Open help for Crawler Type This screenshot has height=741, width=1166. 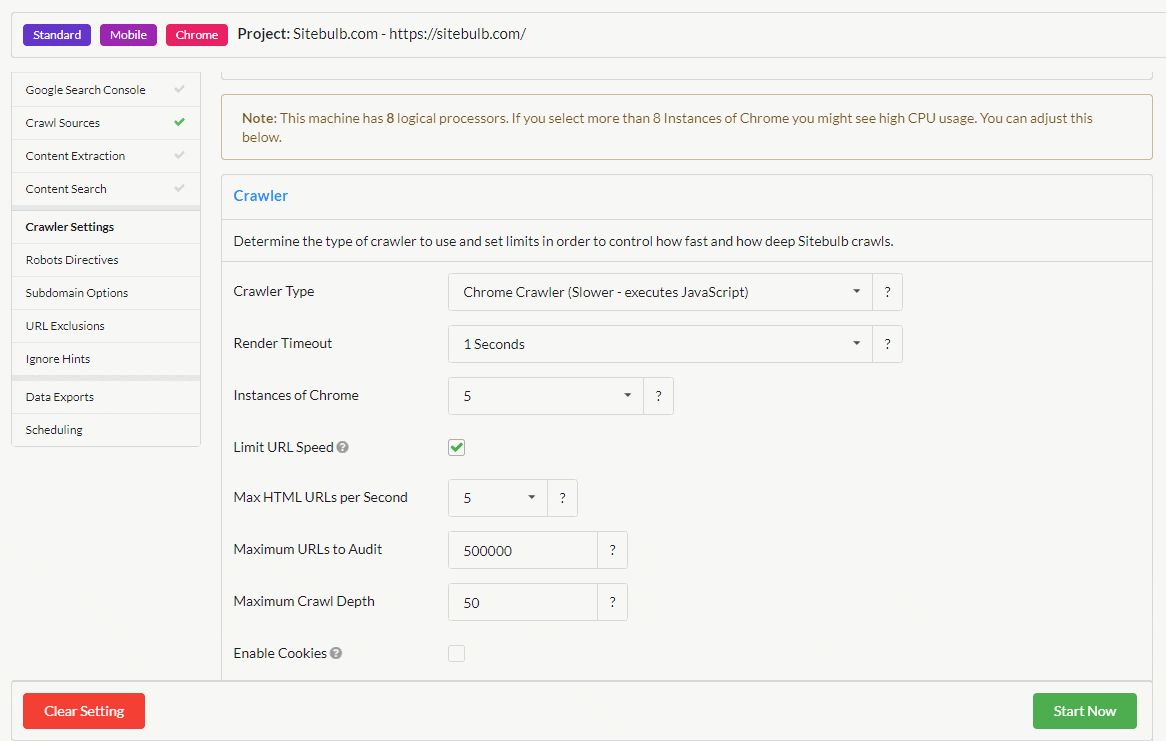887,292
